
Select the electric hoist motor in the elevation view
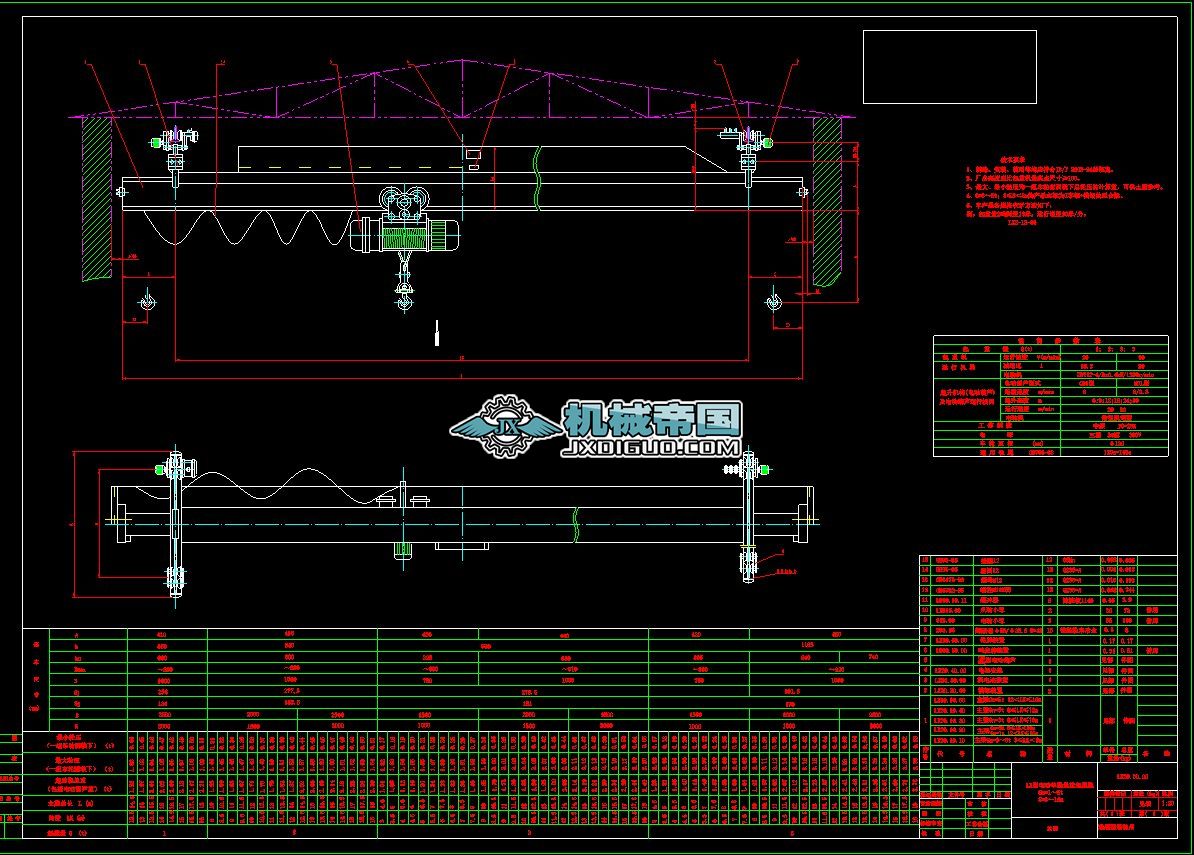tap(405, 234)
